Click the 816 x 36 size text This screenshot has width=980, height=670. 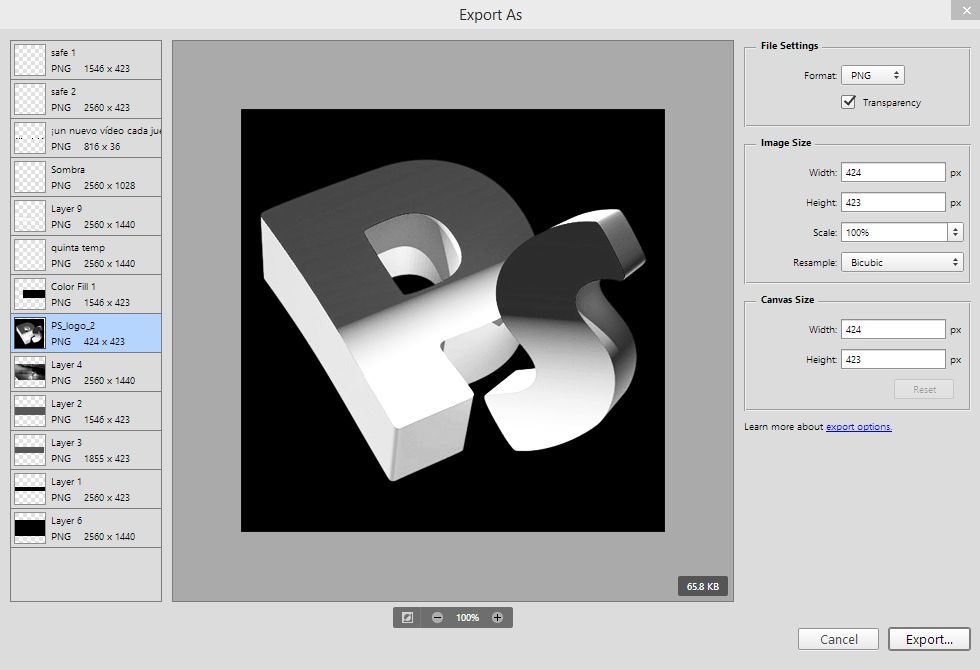click(x=102, y=146)
